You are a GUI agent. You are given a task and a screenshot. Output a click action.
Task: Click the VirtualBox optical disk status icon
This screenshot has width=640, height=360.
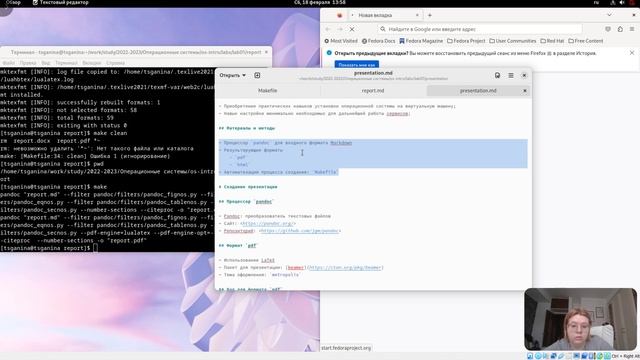pos(538,356)
